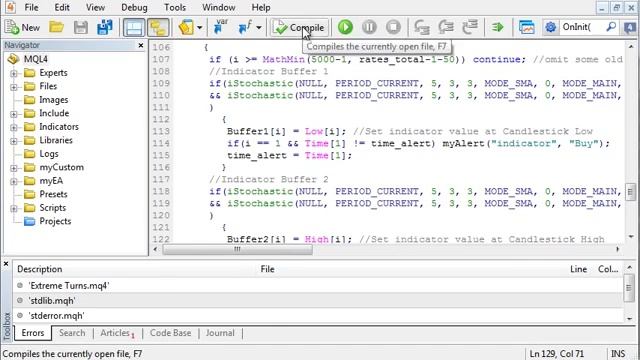This screenshot has width=640, height=360.
Task: Expand the Include folder
Action: 14,114
